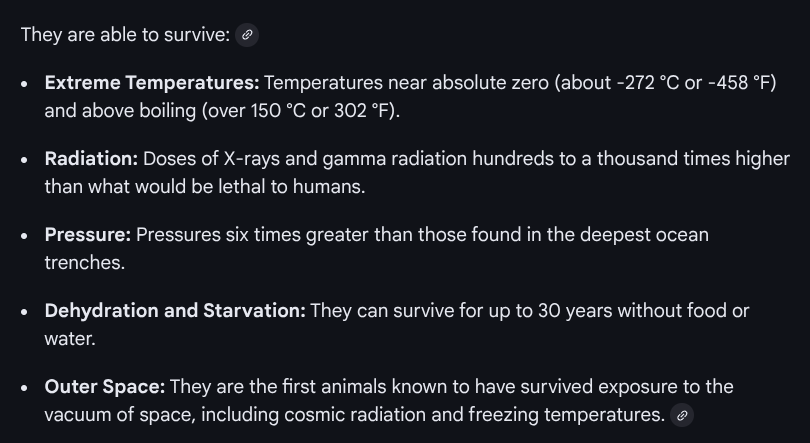
Task: Click the "Pressure:" bold heading
Action: pos(87,235)
